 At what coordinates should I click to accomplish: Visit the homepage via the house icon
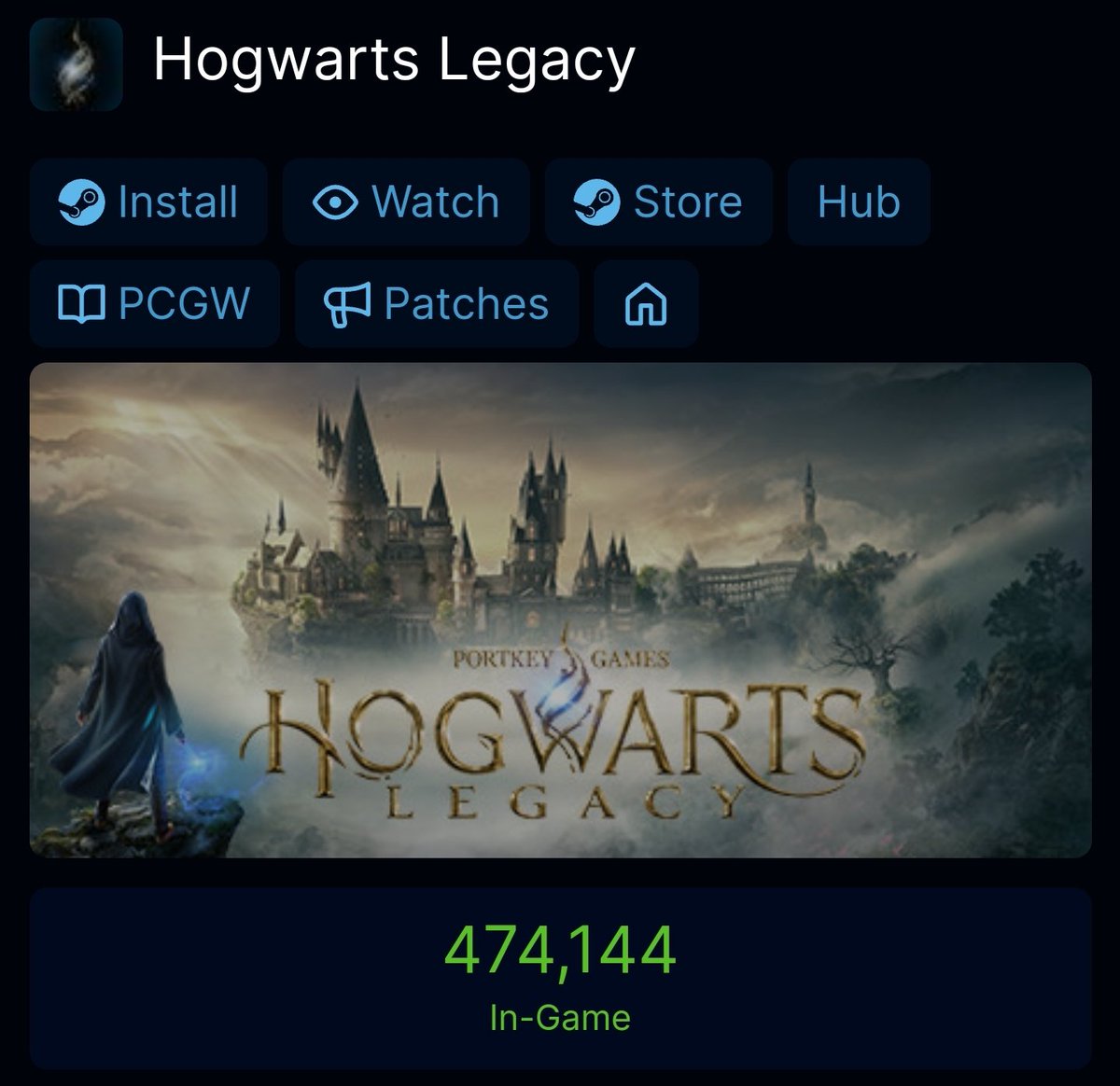pos(646,304)
